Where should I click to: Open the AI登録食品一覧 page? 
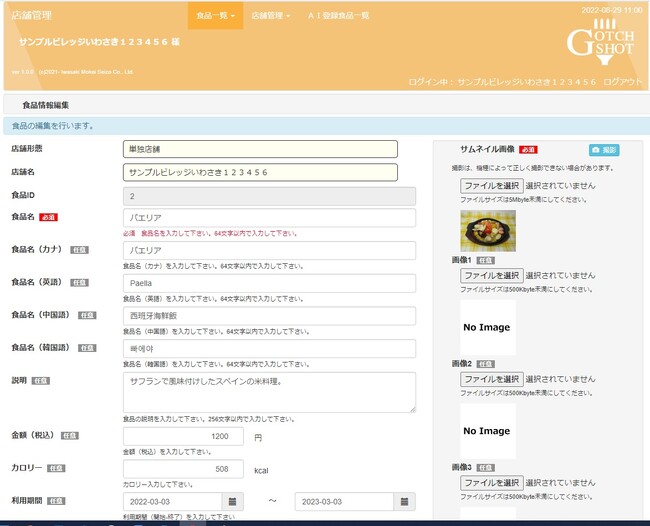click(x=338, y=16)
